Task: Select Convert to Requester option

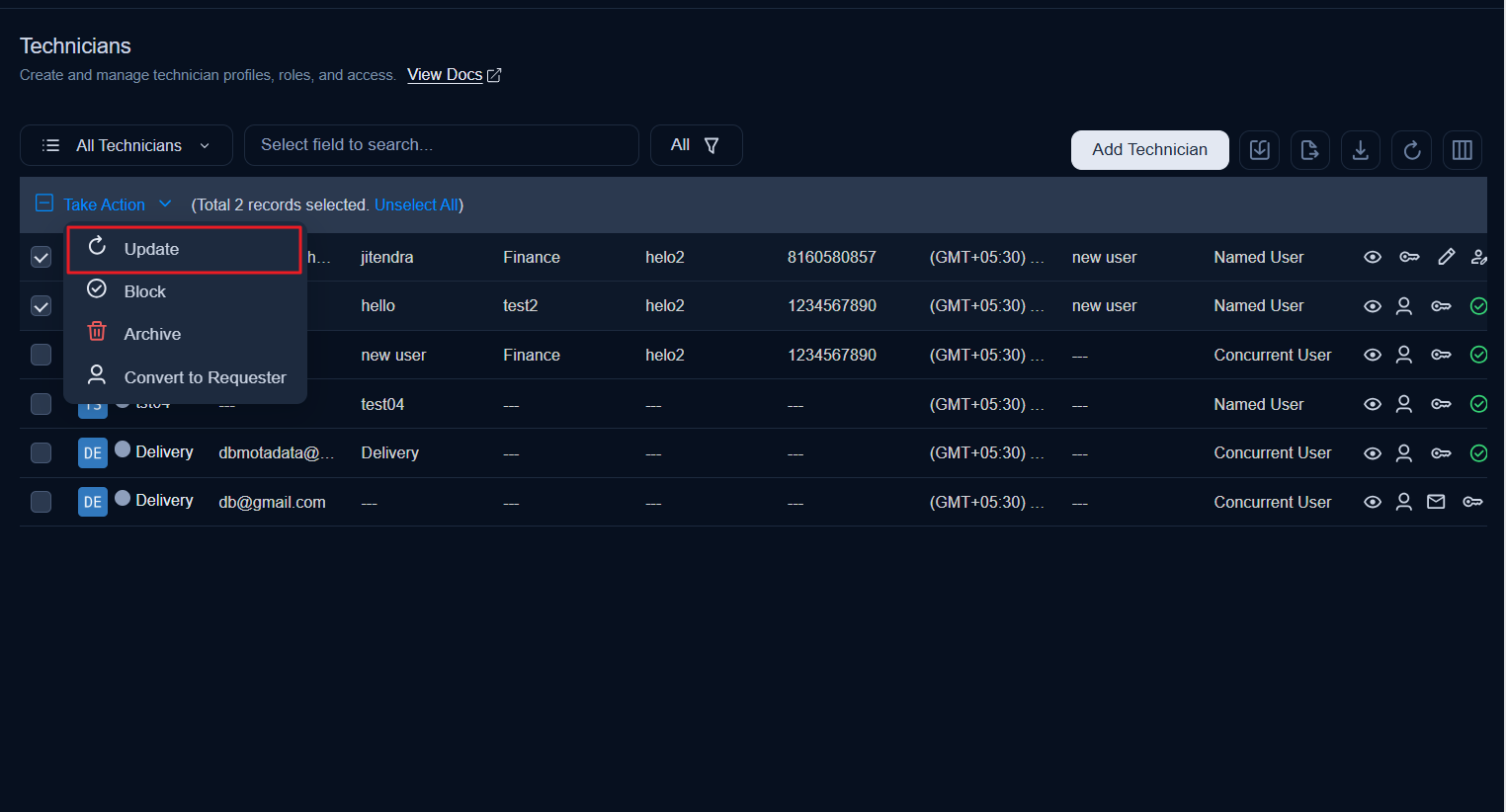Action: click(x=185, y=377)
